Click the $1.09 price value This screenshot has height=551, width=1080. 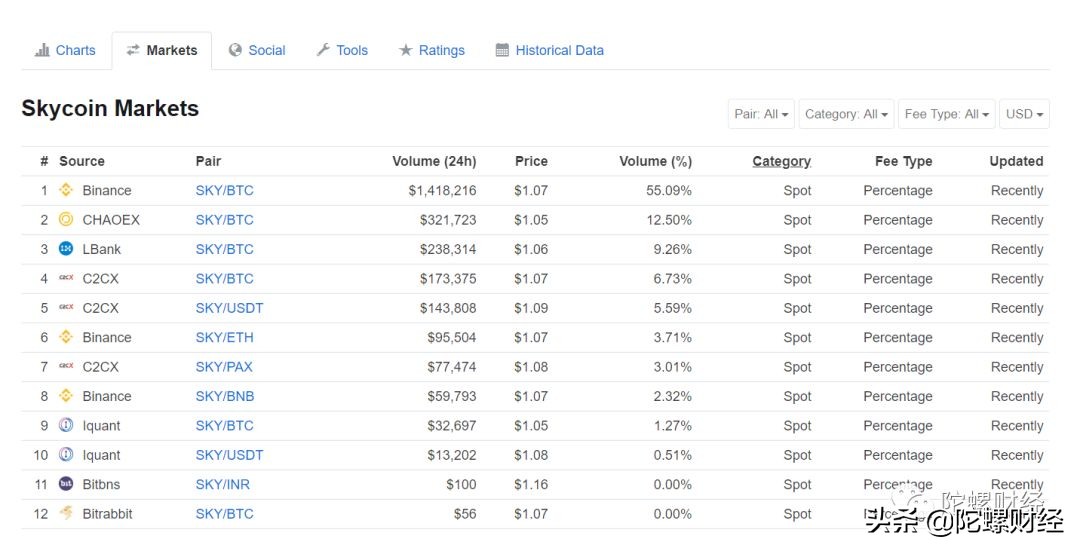tap(531, 308)
